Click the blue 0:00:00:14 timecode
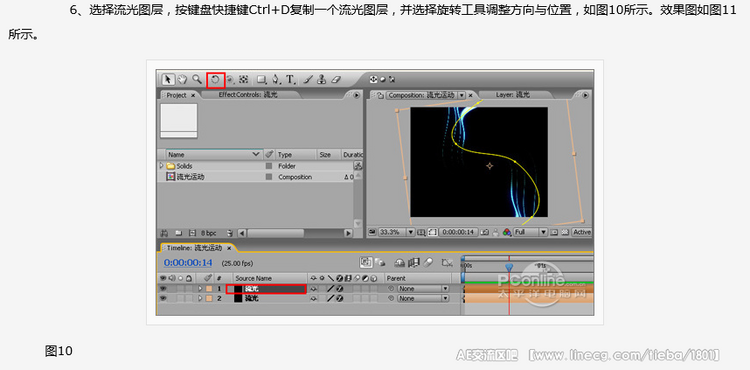This screenshot has height=370, width=750. click(x=188, y=262)
